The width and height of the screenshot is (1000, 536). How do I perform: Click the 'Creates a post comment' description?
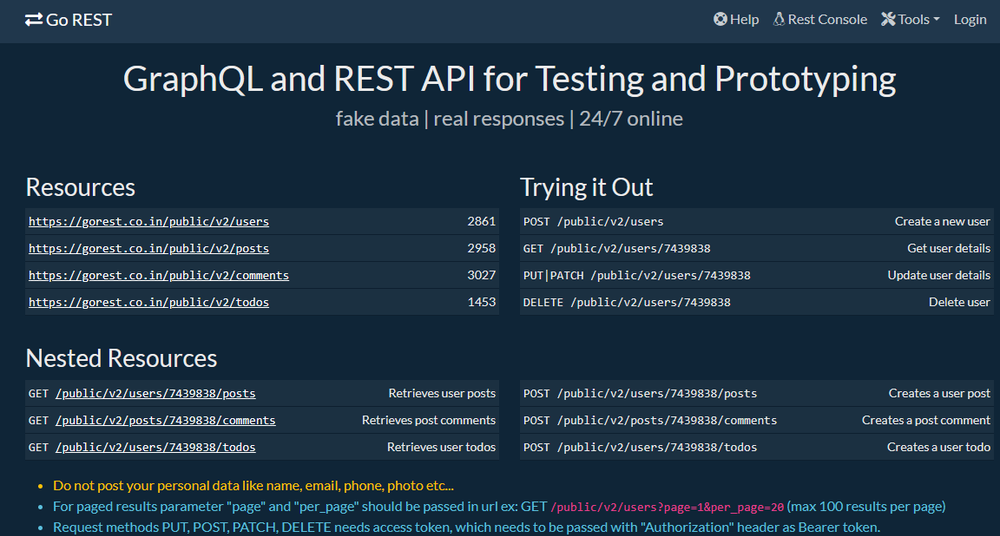[x=926, y=420]
